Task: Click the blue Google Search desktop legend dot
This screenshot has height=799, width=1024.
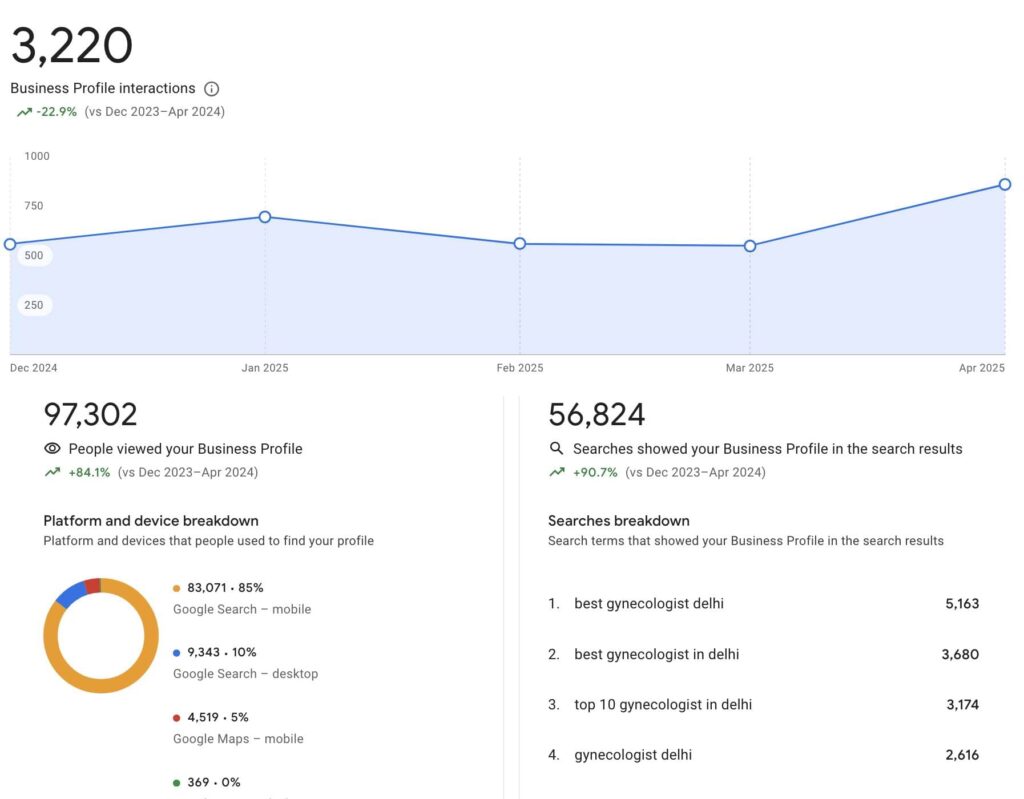Action: click(x=176, y=653)
